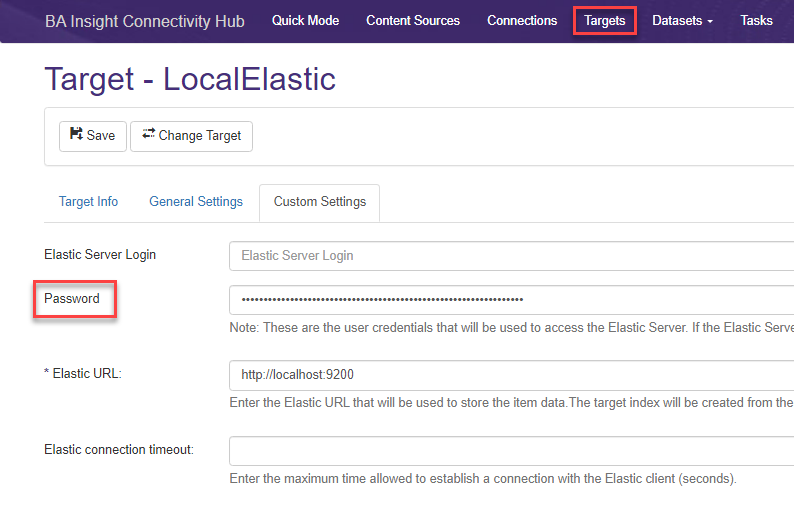Screen dimensions: 794x509
Task: Click into the Password input field
Action: tap(511, 300)
